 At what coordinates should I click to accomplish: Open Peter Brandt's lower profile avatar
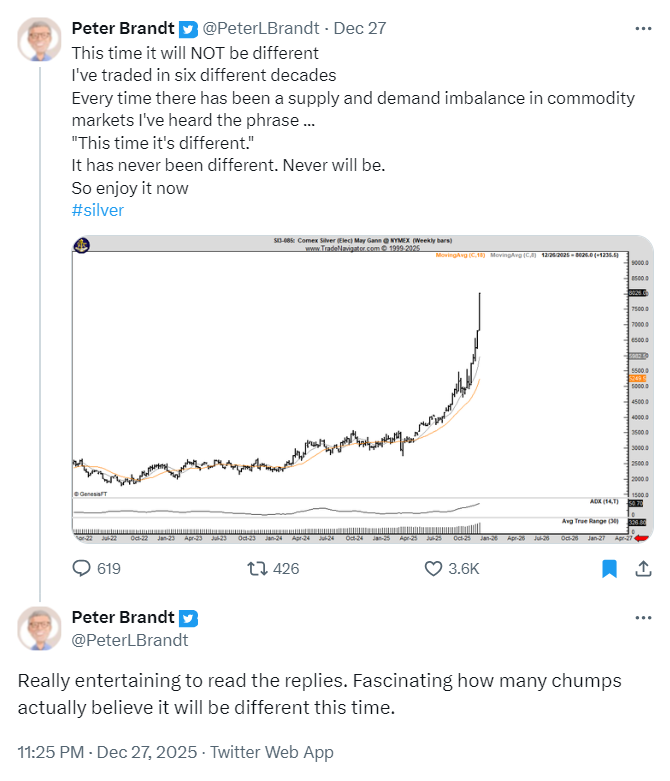pos(40,628)
